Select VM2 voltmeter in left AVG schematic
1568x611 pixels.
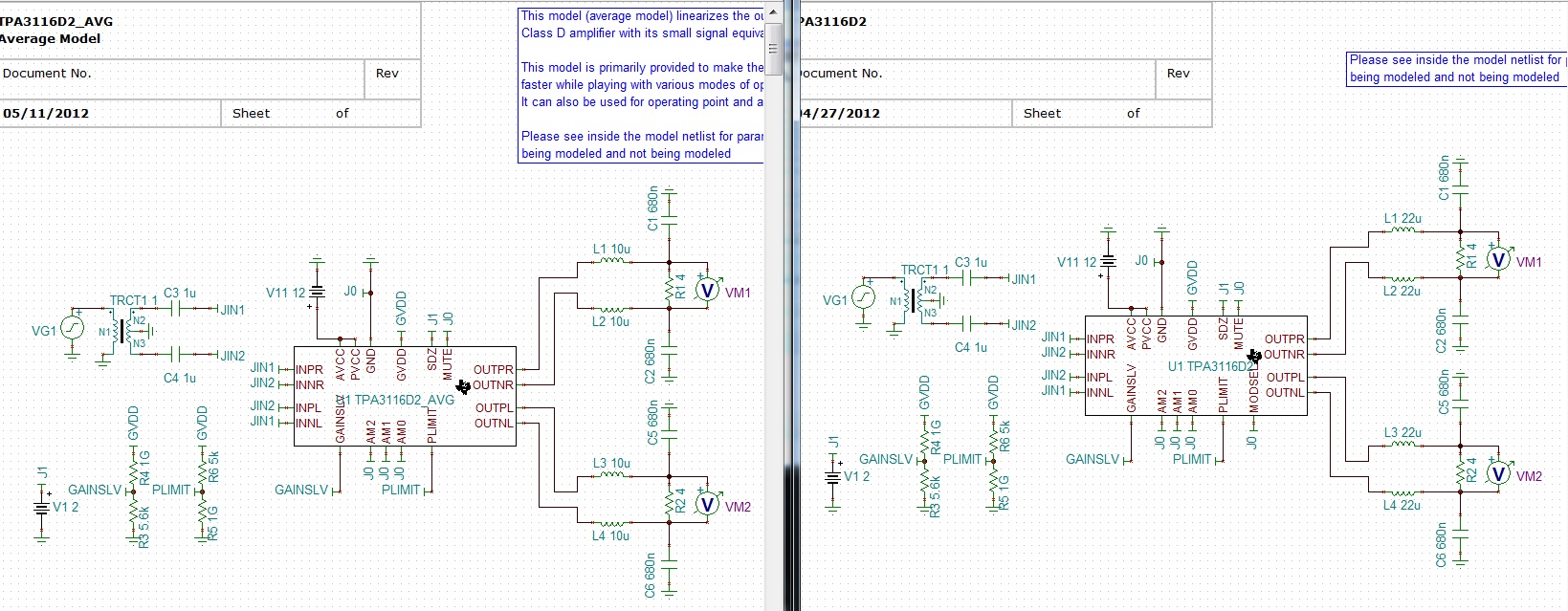708,504
